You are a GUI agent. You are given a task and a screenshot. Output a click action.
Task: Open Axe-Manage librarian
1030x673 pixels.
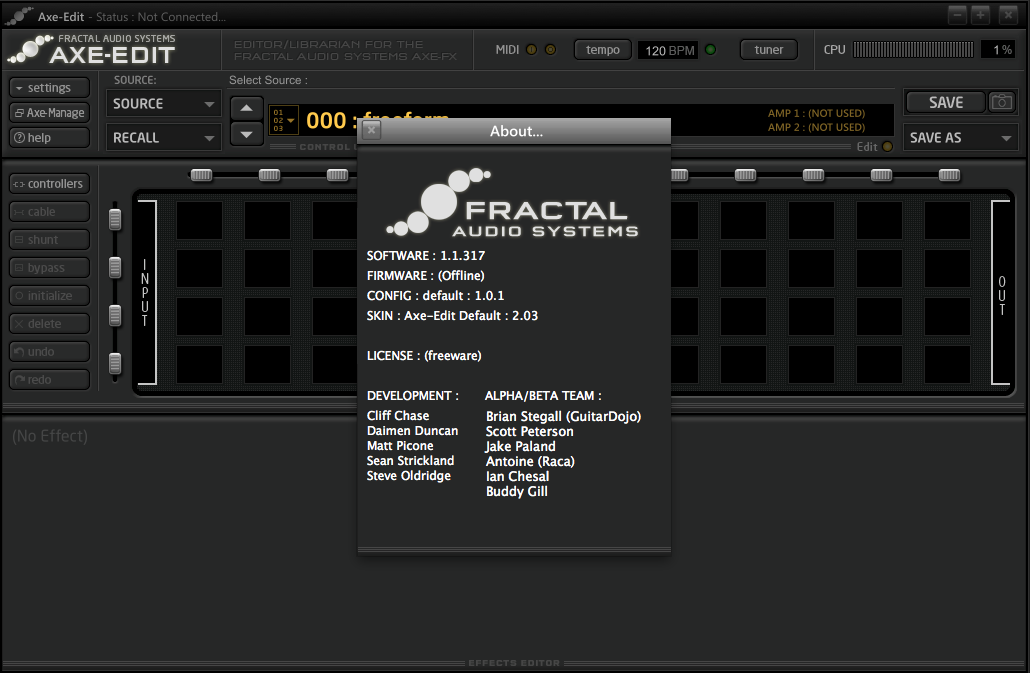[x=50, y=112]
